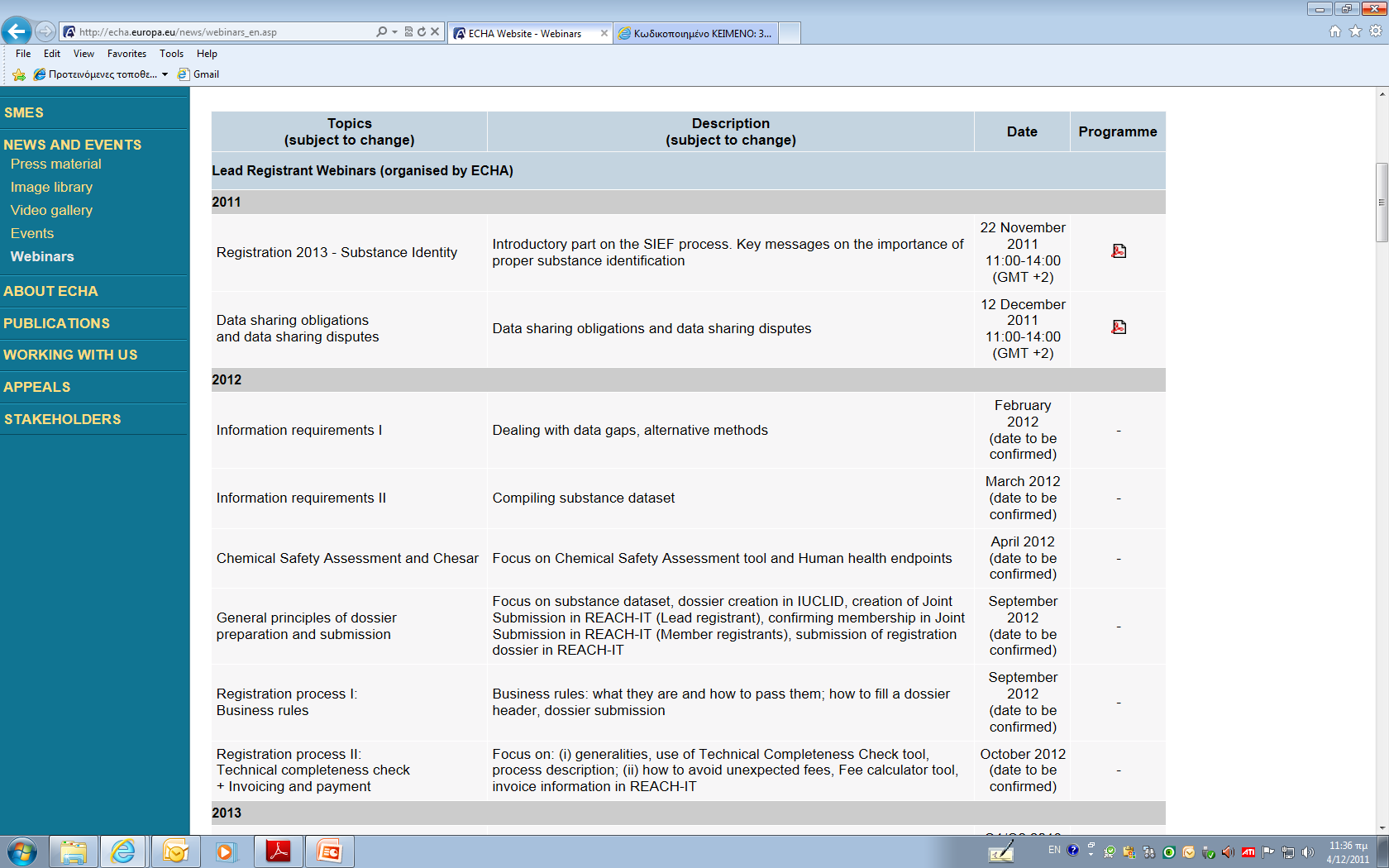Switch to the Κωδικοποιημένο ΚΕΙΜΕΝΟ tab
Viewport: 1389px width, 868px height.
point(695,33)
